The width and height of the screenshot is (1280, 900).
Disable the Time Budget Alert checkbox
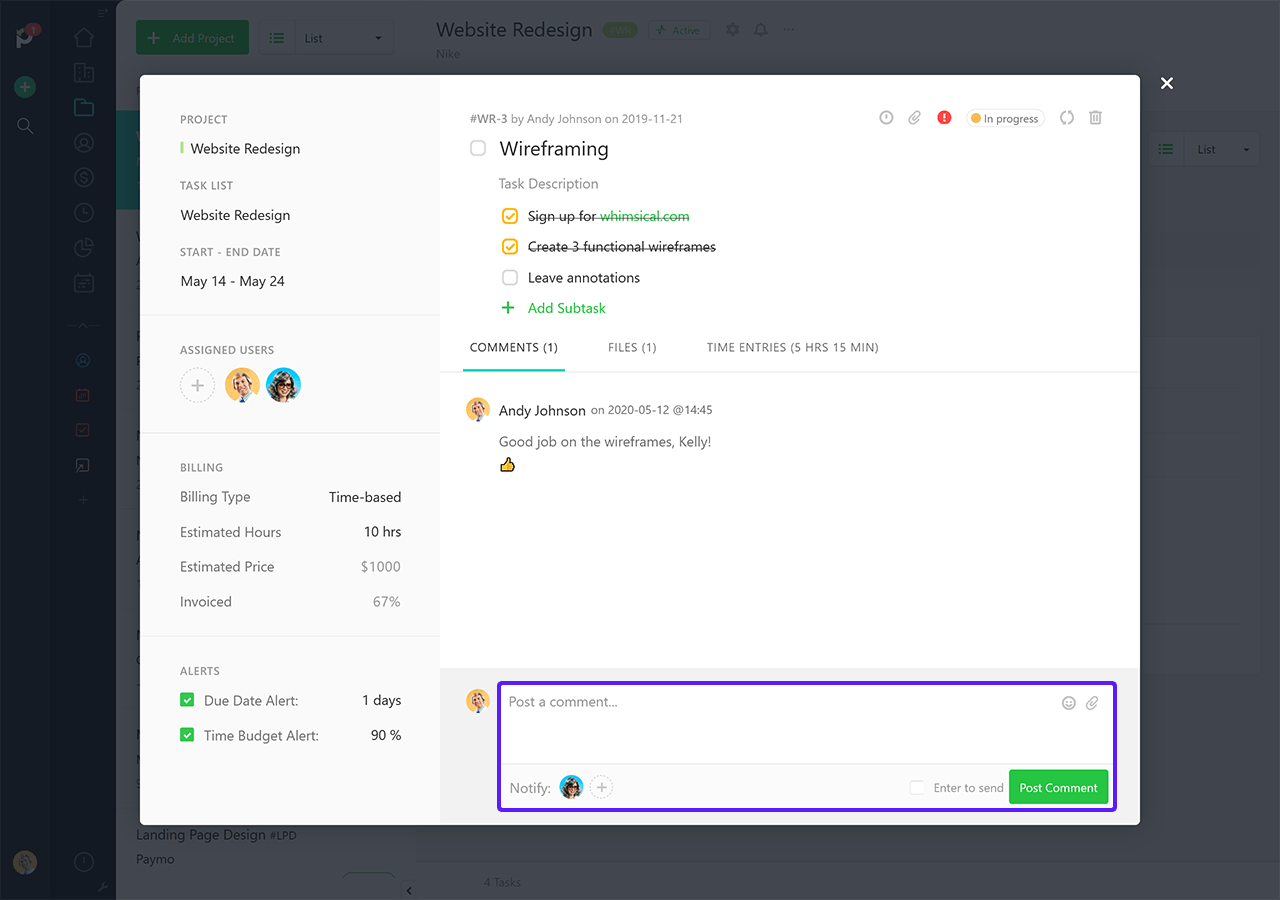pyautogui.click(x=187, y=735)
